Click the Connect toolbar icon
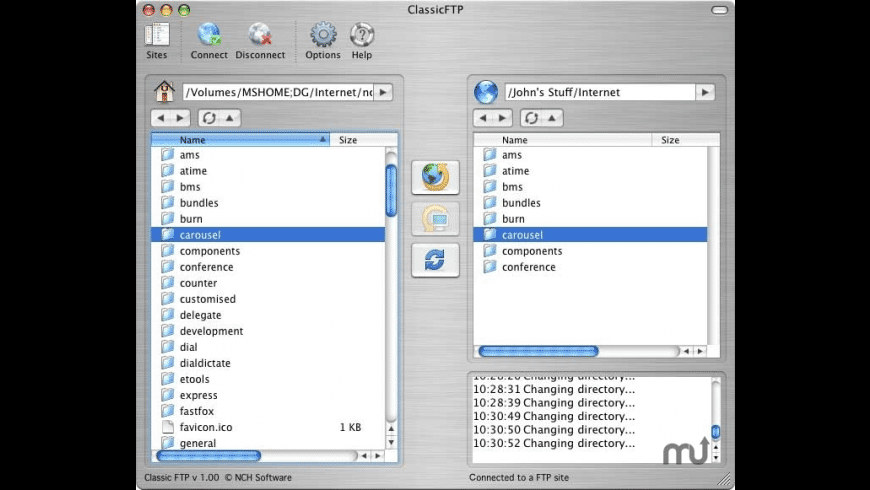 tap(209, 41)
